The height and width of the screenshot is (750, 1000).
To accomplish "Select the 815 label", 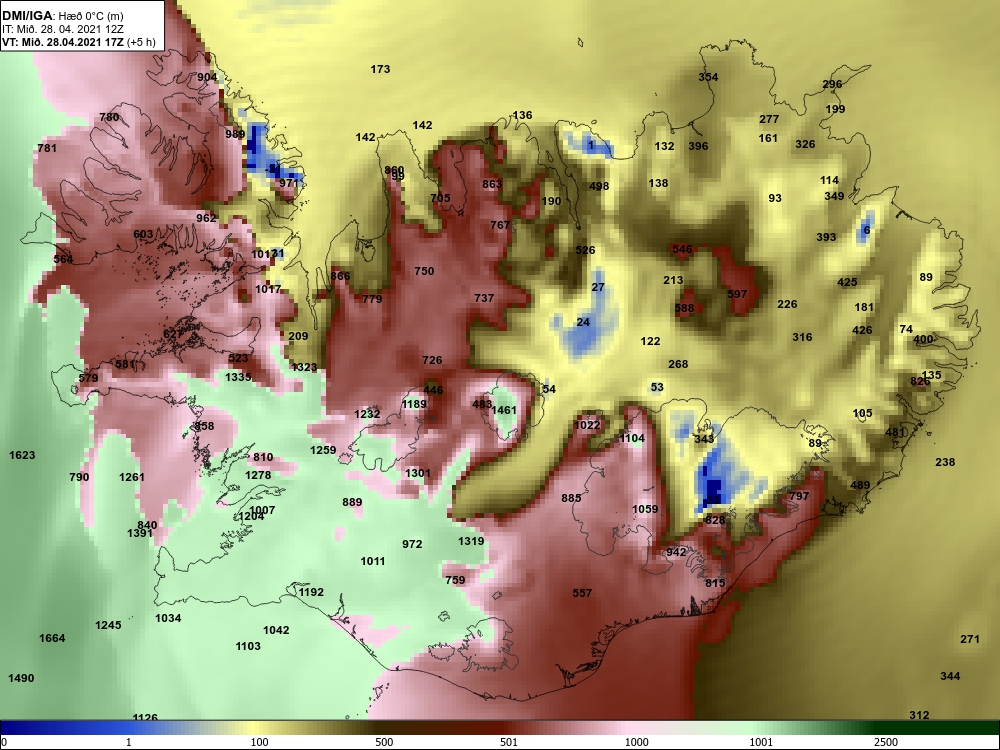I will (x=715, y=583).
